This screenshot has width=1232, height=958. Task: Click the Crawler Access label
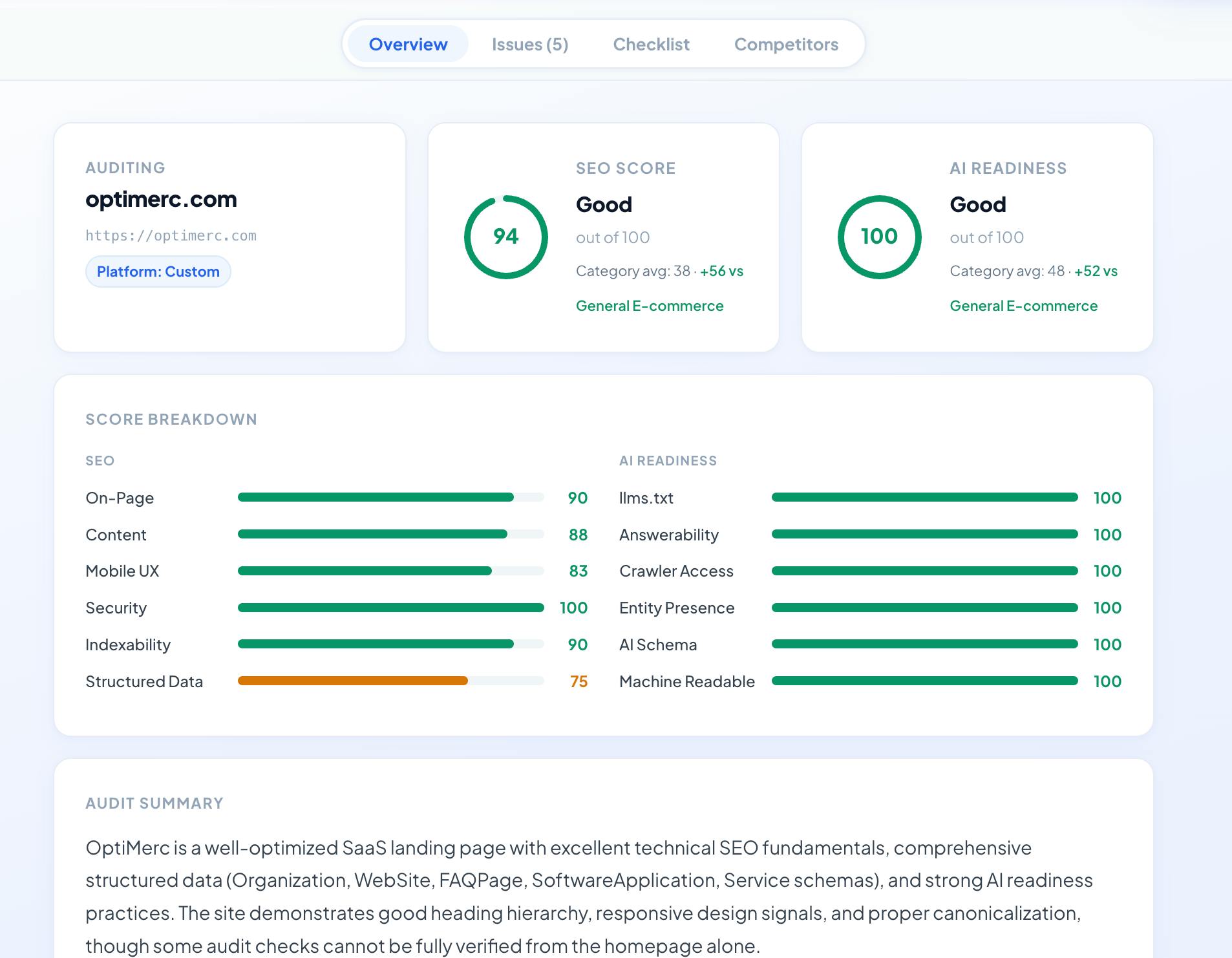pos(676,571)
